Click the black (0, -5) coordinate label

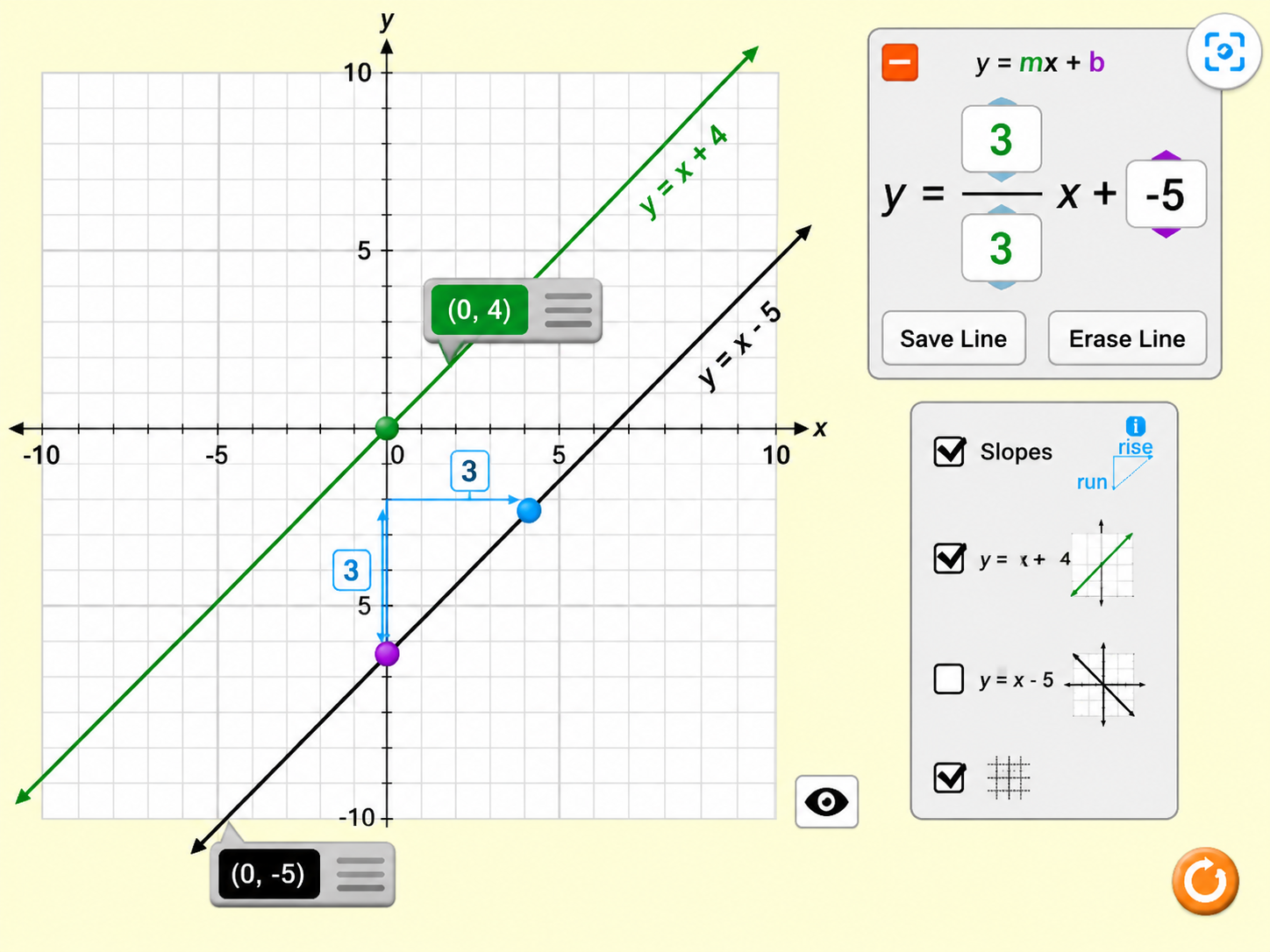click(x=268, y=874)
